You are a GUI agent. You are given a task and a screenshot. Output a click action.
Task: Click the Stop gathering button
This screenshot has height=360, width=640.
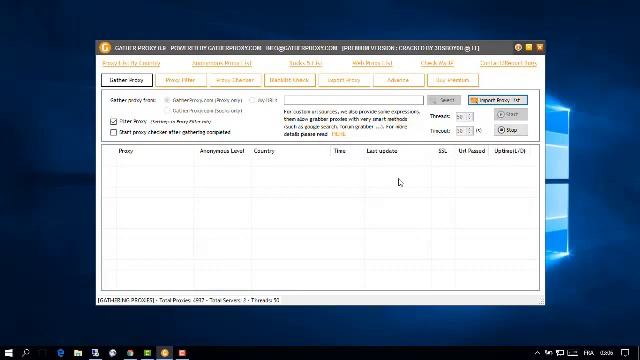point(511,130)
